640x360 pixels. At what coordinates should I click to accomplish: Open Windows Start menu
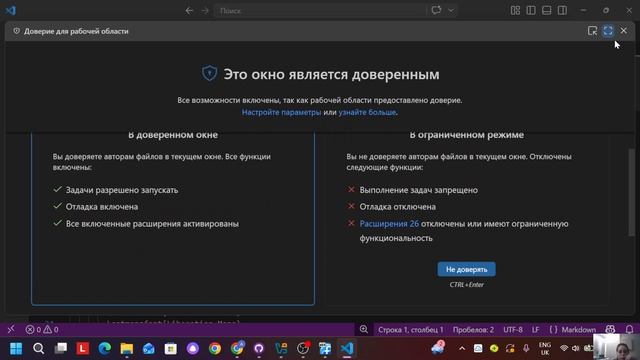(16, 349)
